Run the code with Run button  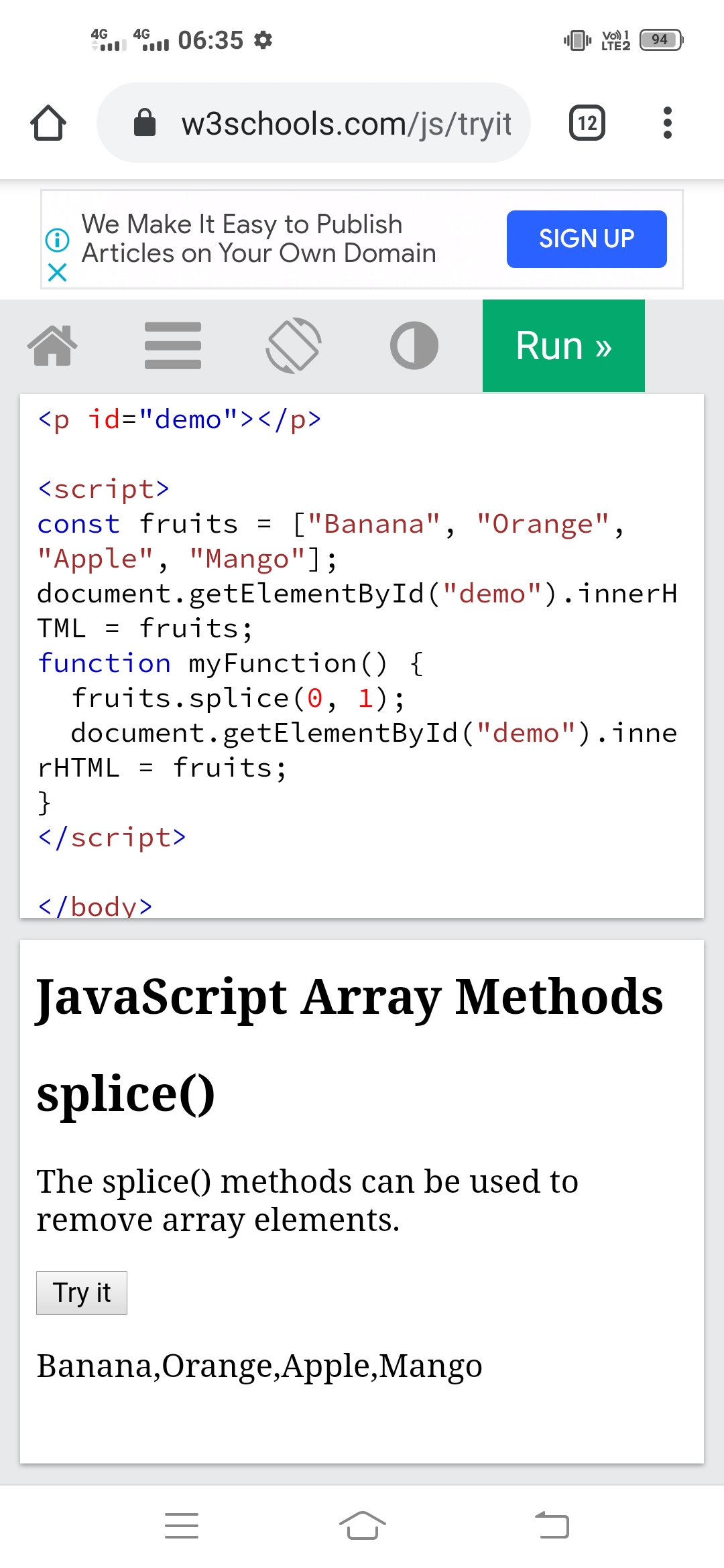point(563,346)
